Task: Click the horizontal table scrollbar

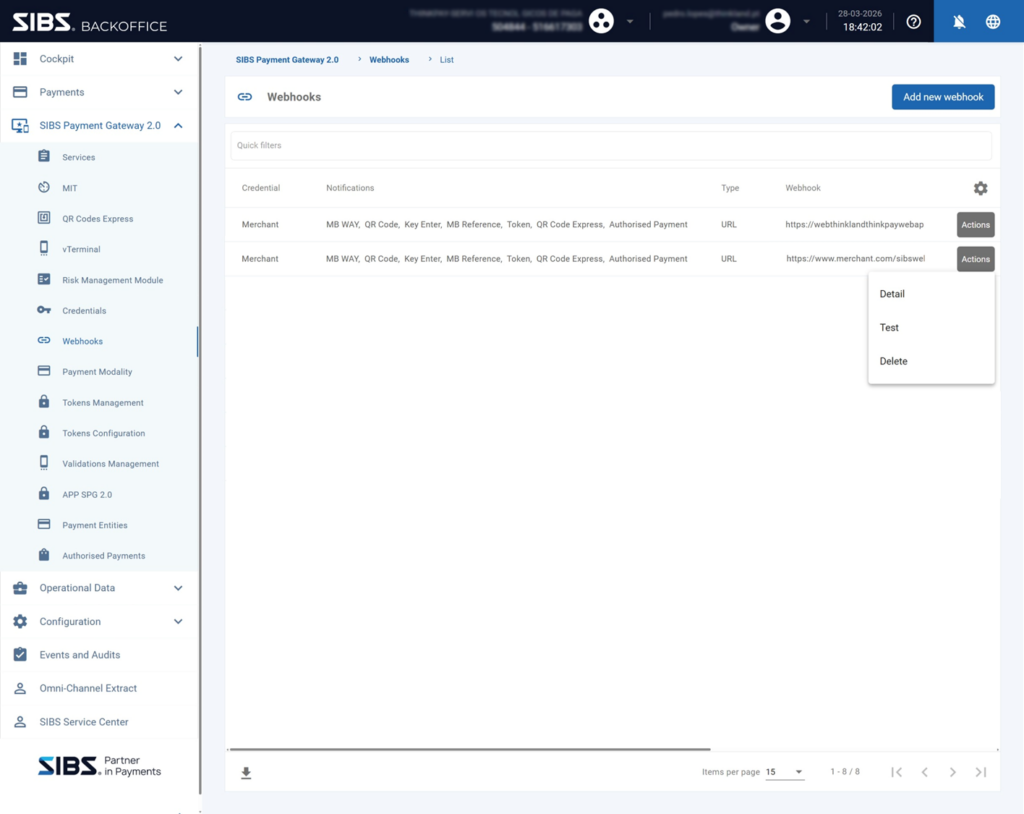Action: coord(468,749)
